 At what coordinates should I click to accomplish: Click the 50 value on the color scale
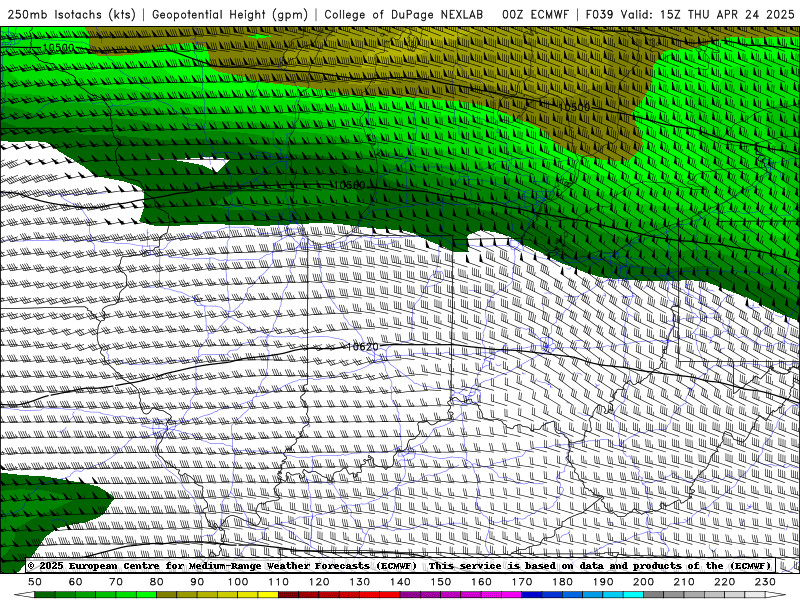pyautogui.click(x=35, y=582)
